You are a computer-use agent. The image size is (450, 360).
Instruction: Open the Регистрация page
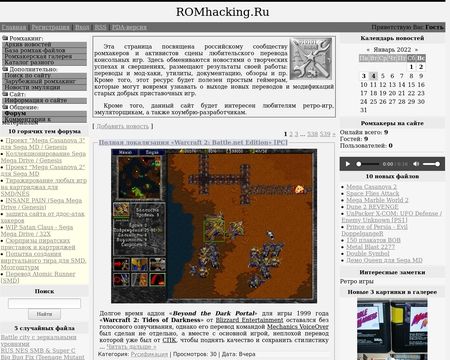tap(50, 27)
